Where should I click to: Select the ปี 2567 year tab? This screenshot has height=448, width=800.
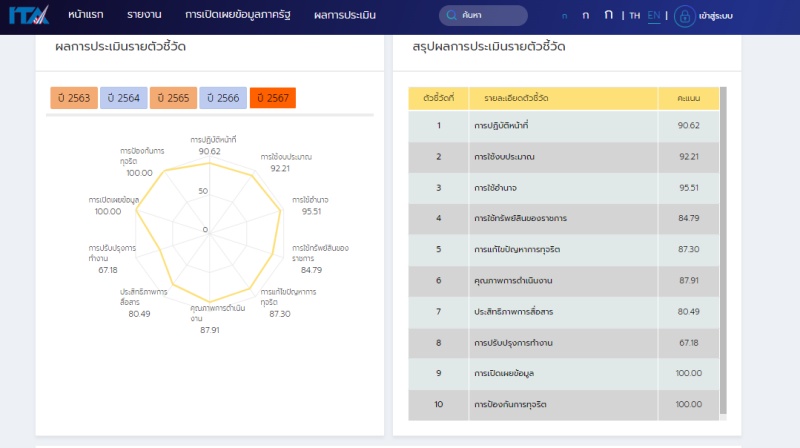273,98
